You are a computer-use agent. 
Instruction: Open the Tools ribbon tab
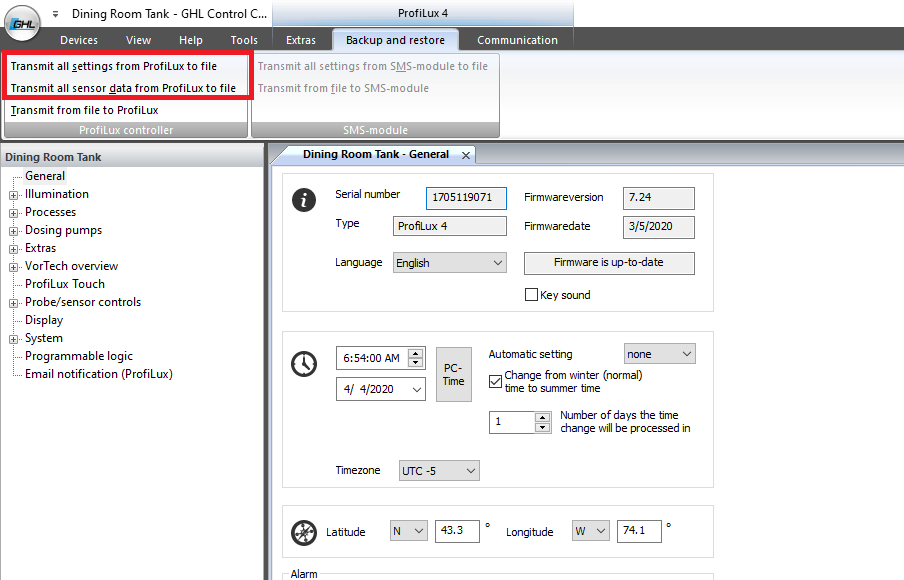(244, 40)
